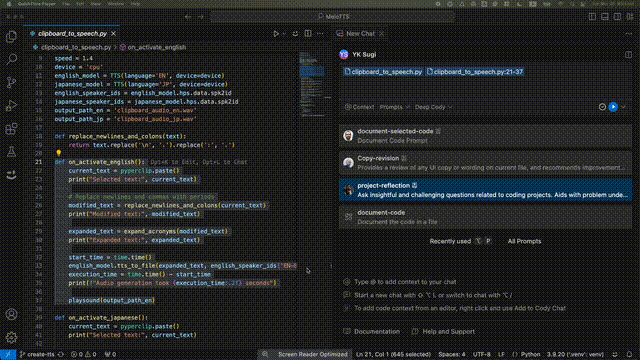Toggle the primary side bar layout
This screenshot has height=360, width=640.
592,17
